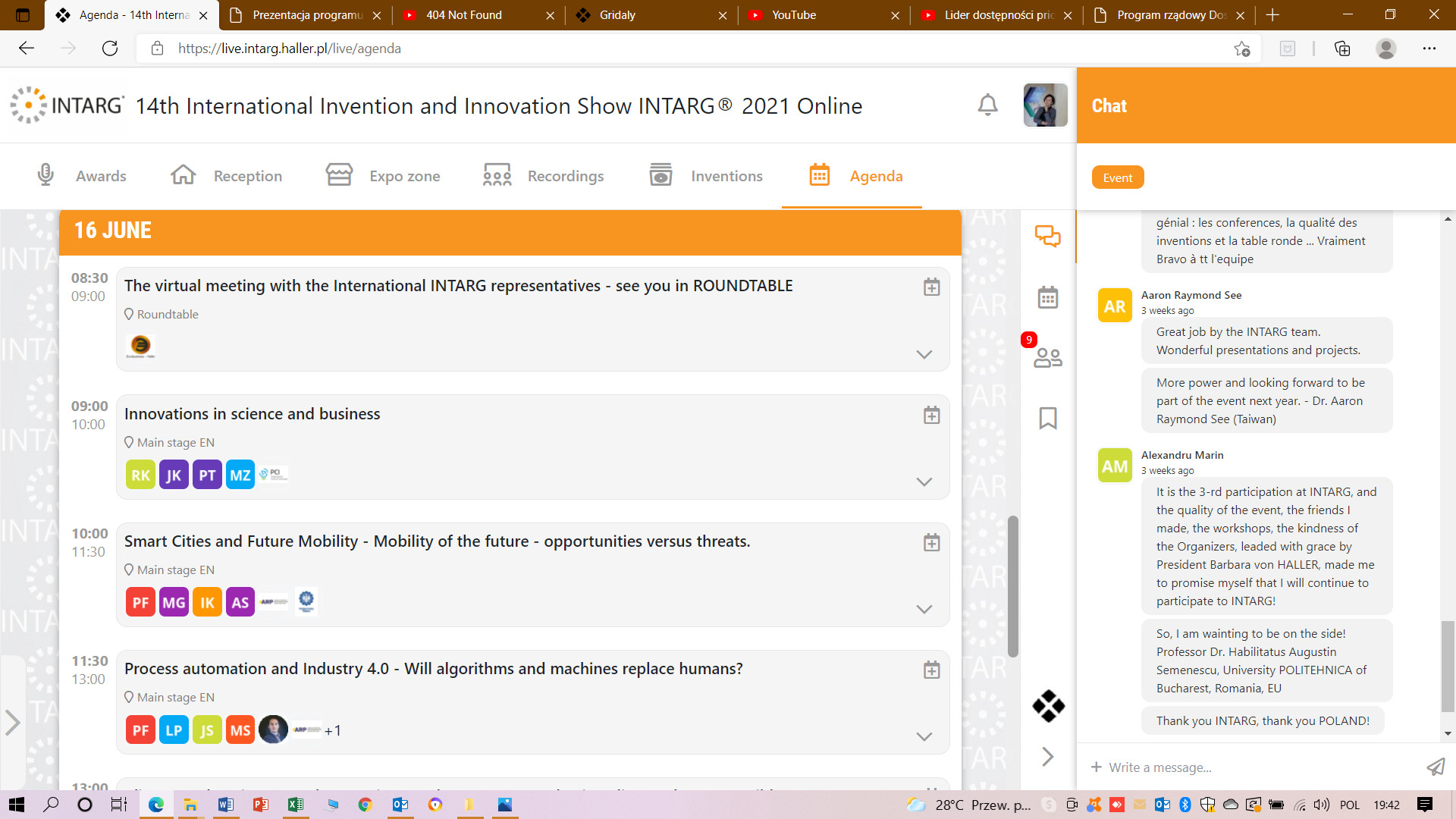Click speaker avatar JK in Innovations session
Image resolution: width=1456 pixels, height=819 pixels.
tap(174, 475)
